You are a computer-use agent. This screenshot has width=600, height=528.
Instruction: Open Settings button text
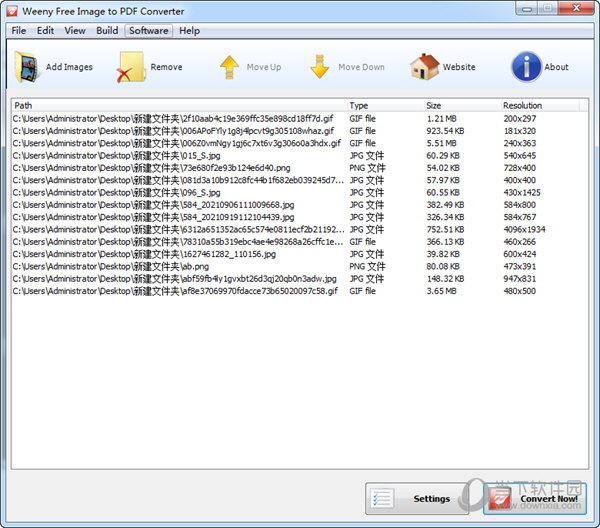[x=432, y=499]
